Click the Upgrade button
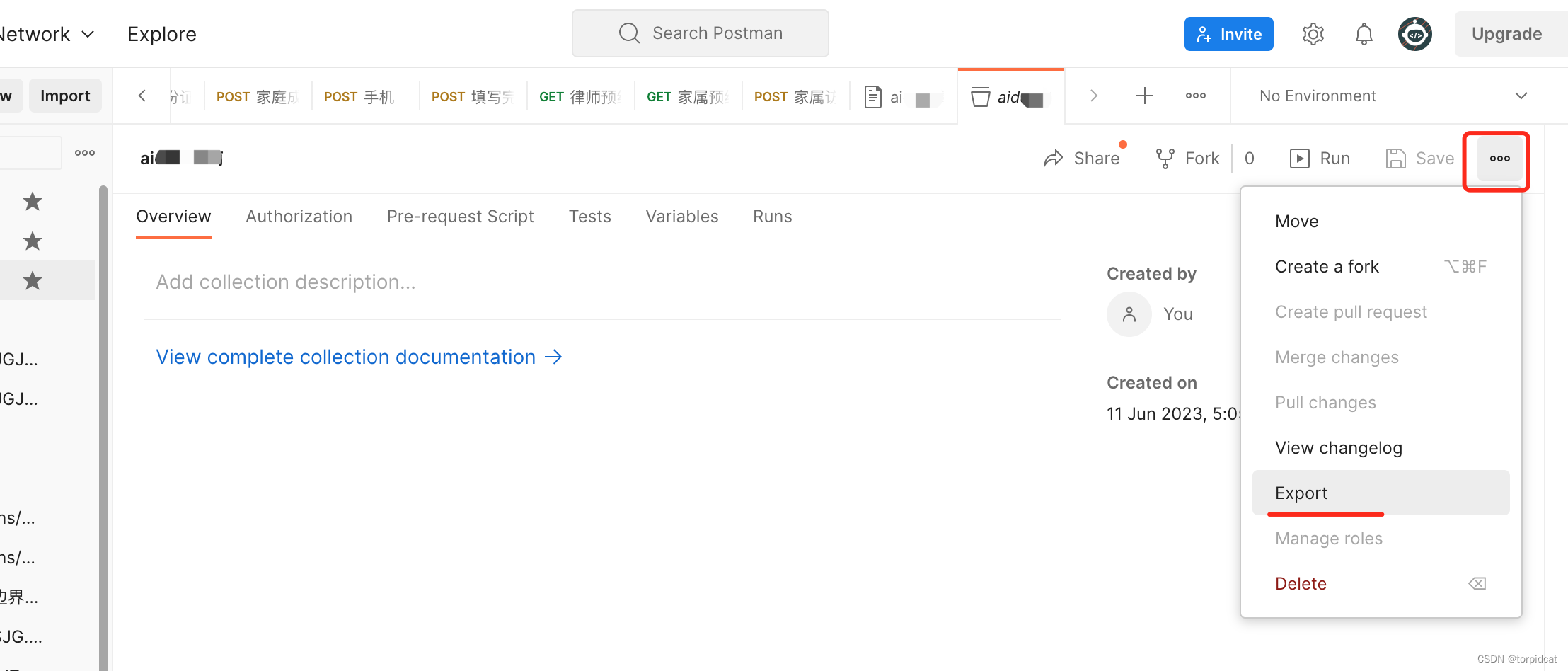 [x=1511, y=34]
